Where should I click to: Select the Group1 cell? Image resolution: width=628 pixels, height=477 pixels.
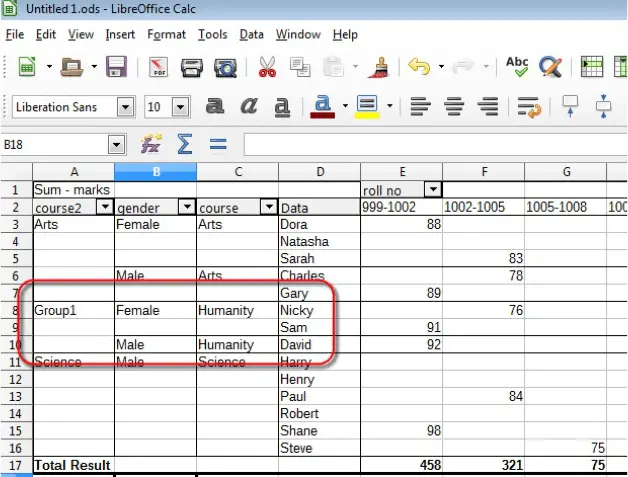(73, 310)
